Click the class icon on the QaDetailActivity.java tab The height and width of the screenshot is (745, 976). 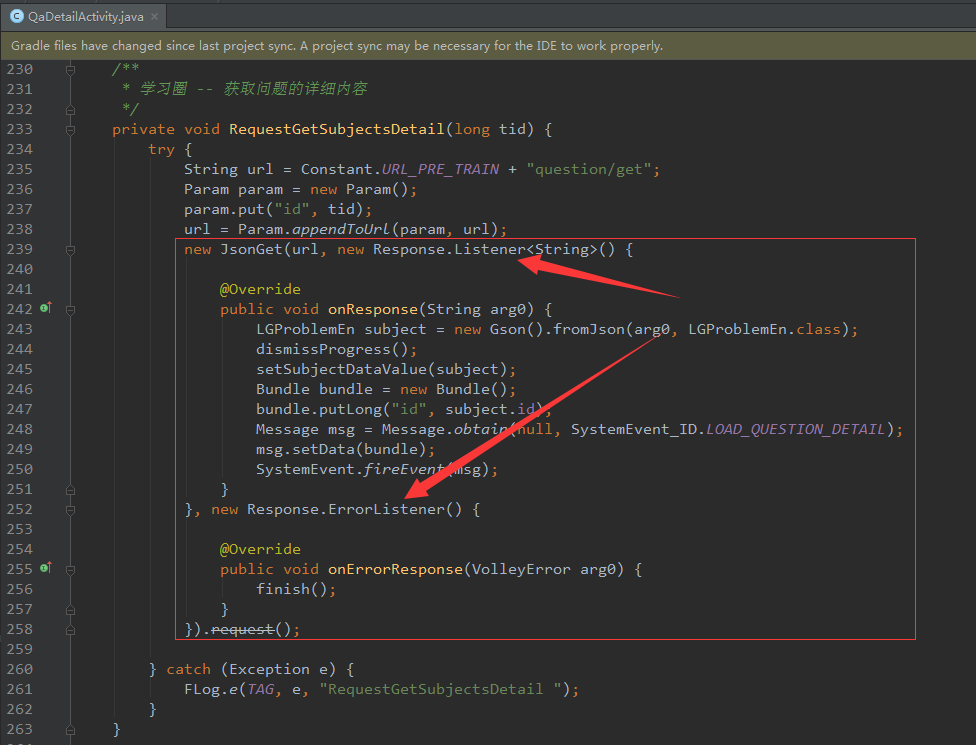(x=17, y=16)
